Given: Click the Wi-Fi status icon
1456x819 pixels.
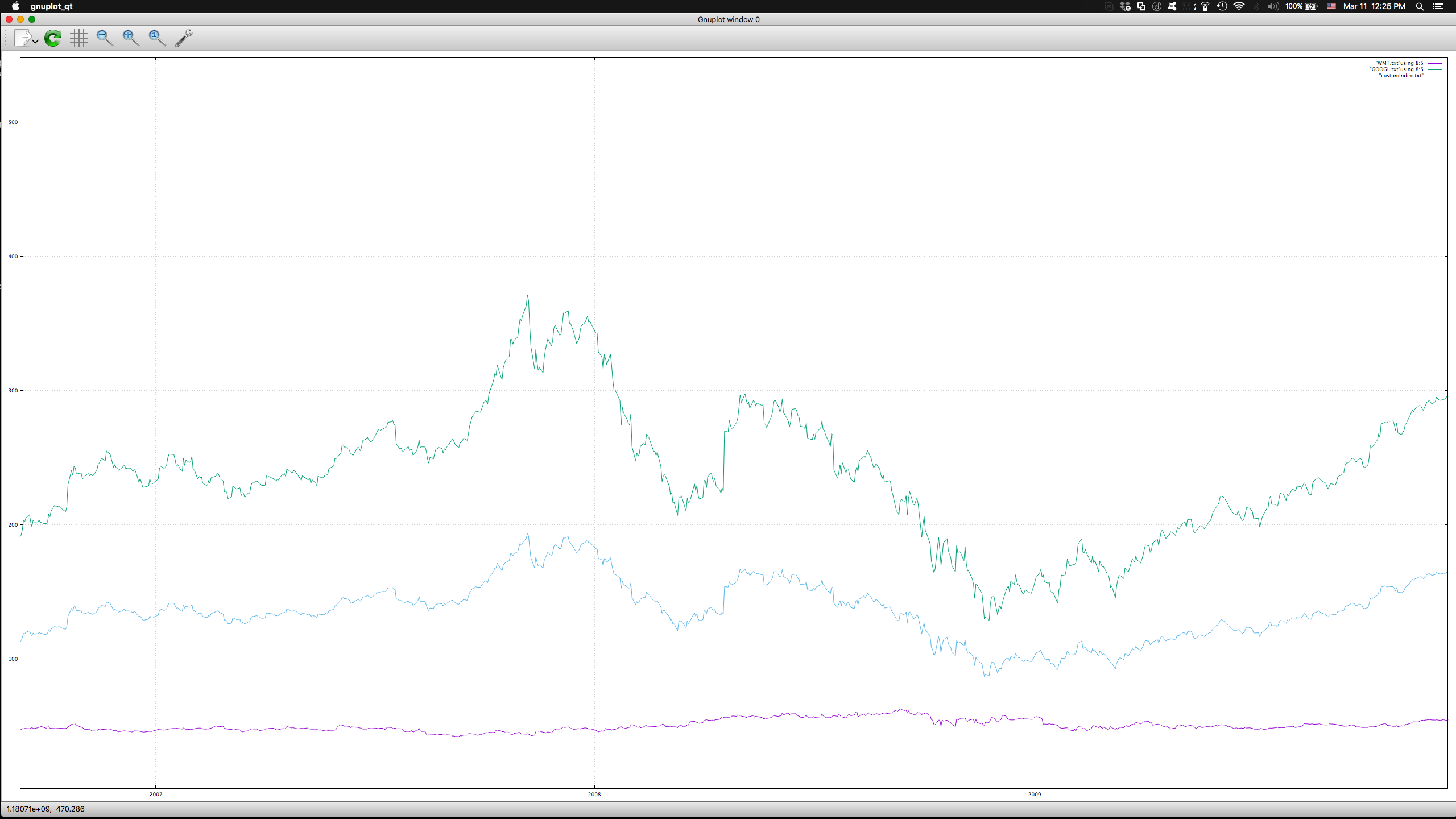Looking at the screenshot, I should [x=1239, y=6].
